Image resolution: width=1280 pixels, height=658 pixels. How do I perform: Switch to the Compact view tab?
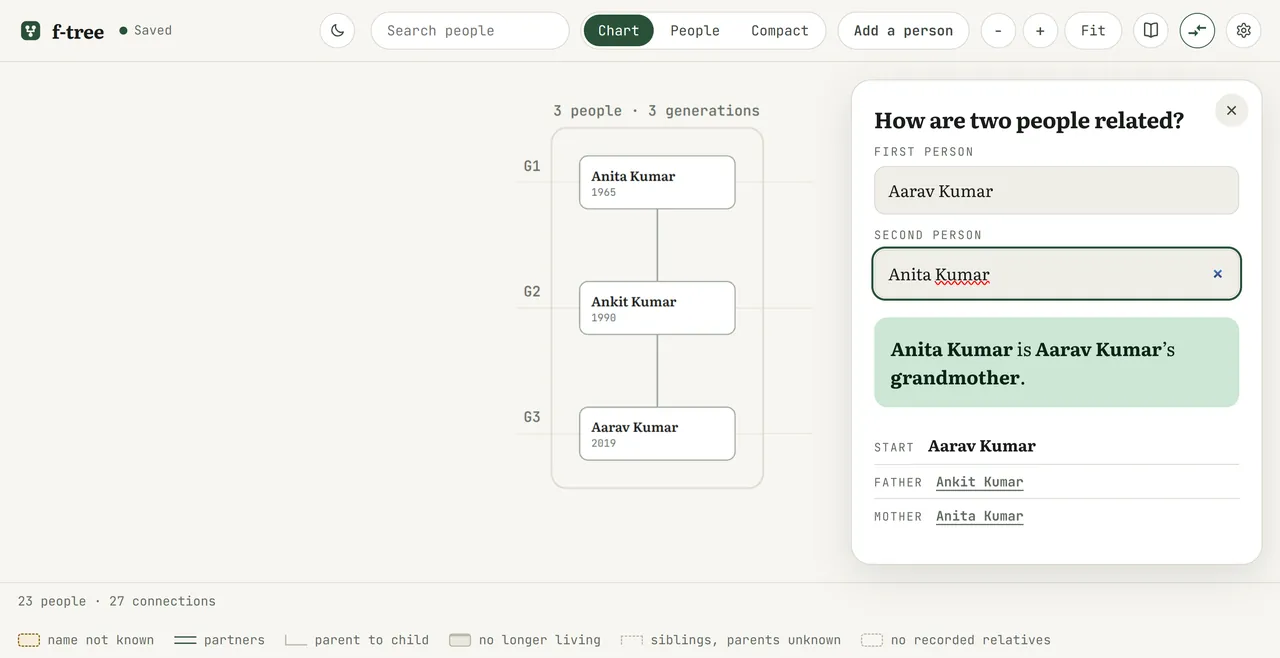(780, 31)
